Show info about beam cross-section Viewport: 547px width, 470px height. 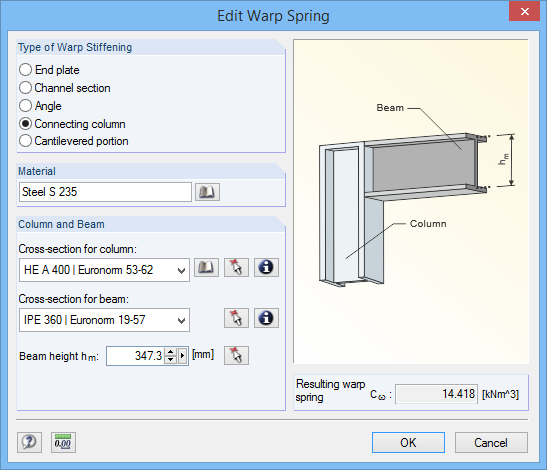click(x=266, y=318)
